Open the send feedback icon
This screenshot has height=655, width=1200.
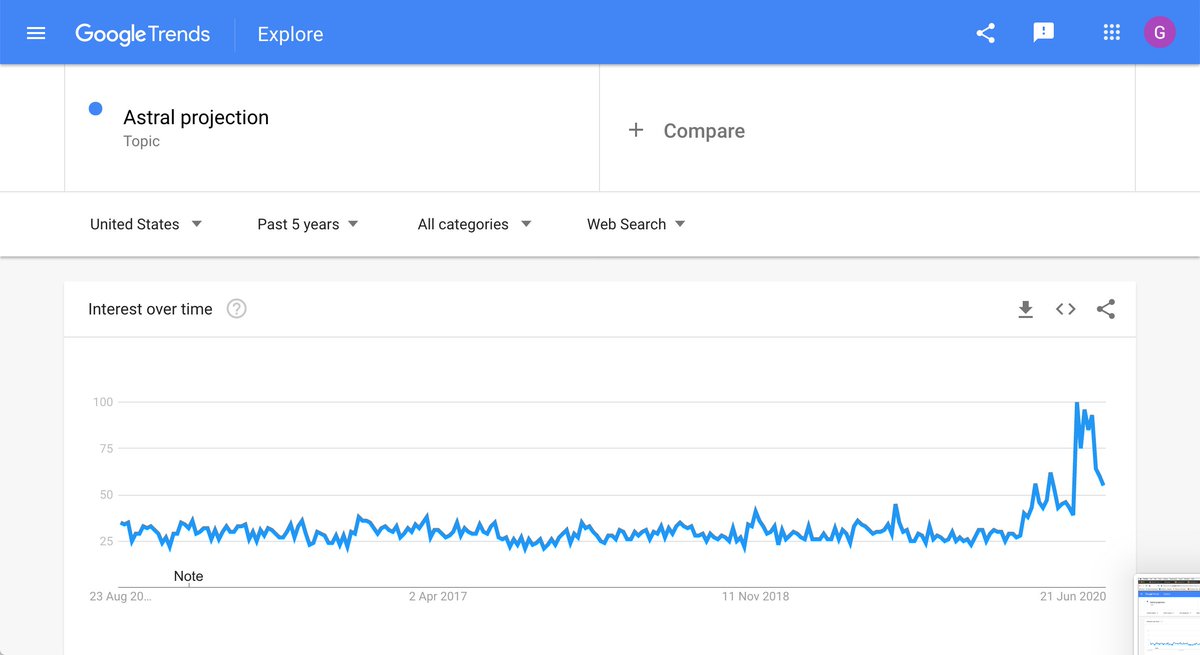[1043, 33]
